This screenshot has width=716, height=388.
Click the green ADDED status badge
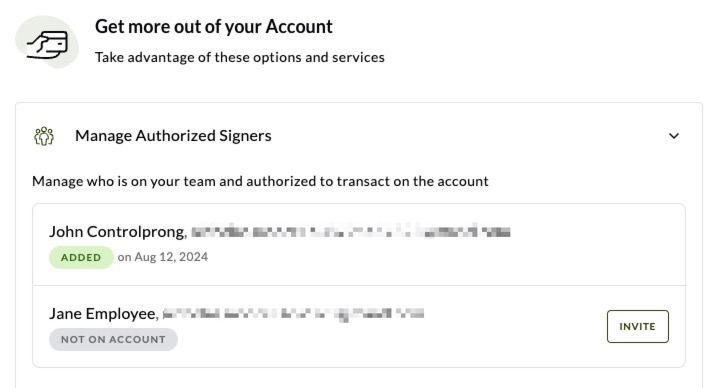pyautogui.click(x=81, y=257)
